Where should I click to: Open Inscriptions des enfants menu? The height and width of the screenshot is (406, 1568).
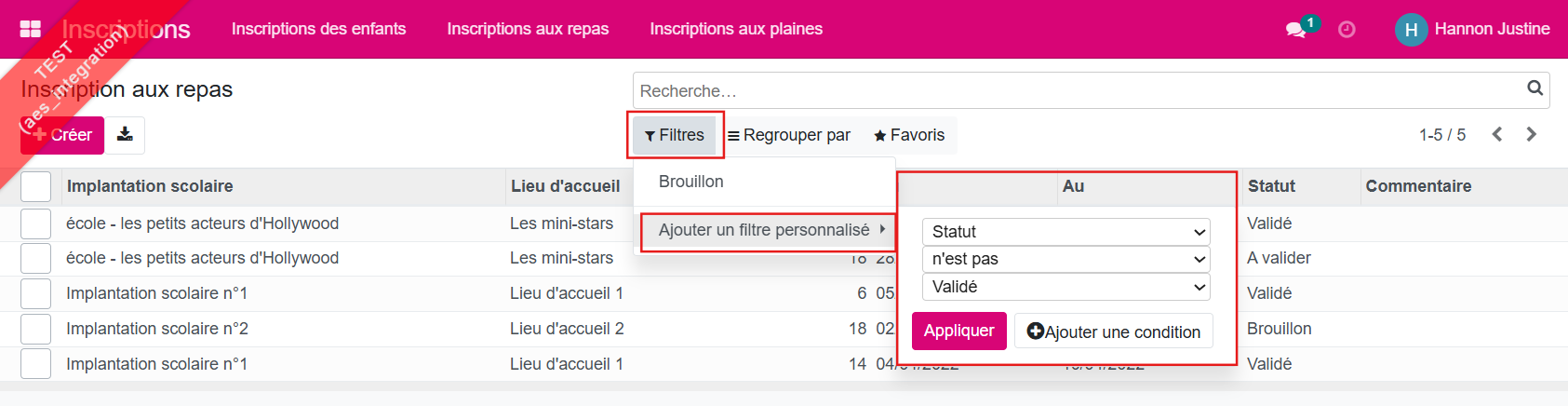318,29
